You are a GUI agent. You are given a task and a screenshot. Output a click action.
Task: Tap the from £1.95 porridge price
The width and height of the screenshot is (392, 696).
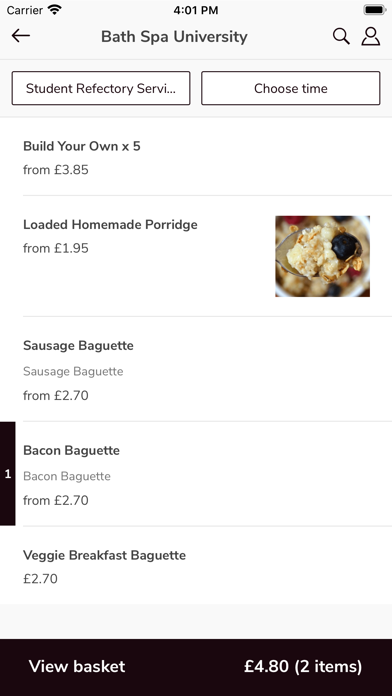tap(55, 248)
